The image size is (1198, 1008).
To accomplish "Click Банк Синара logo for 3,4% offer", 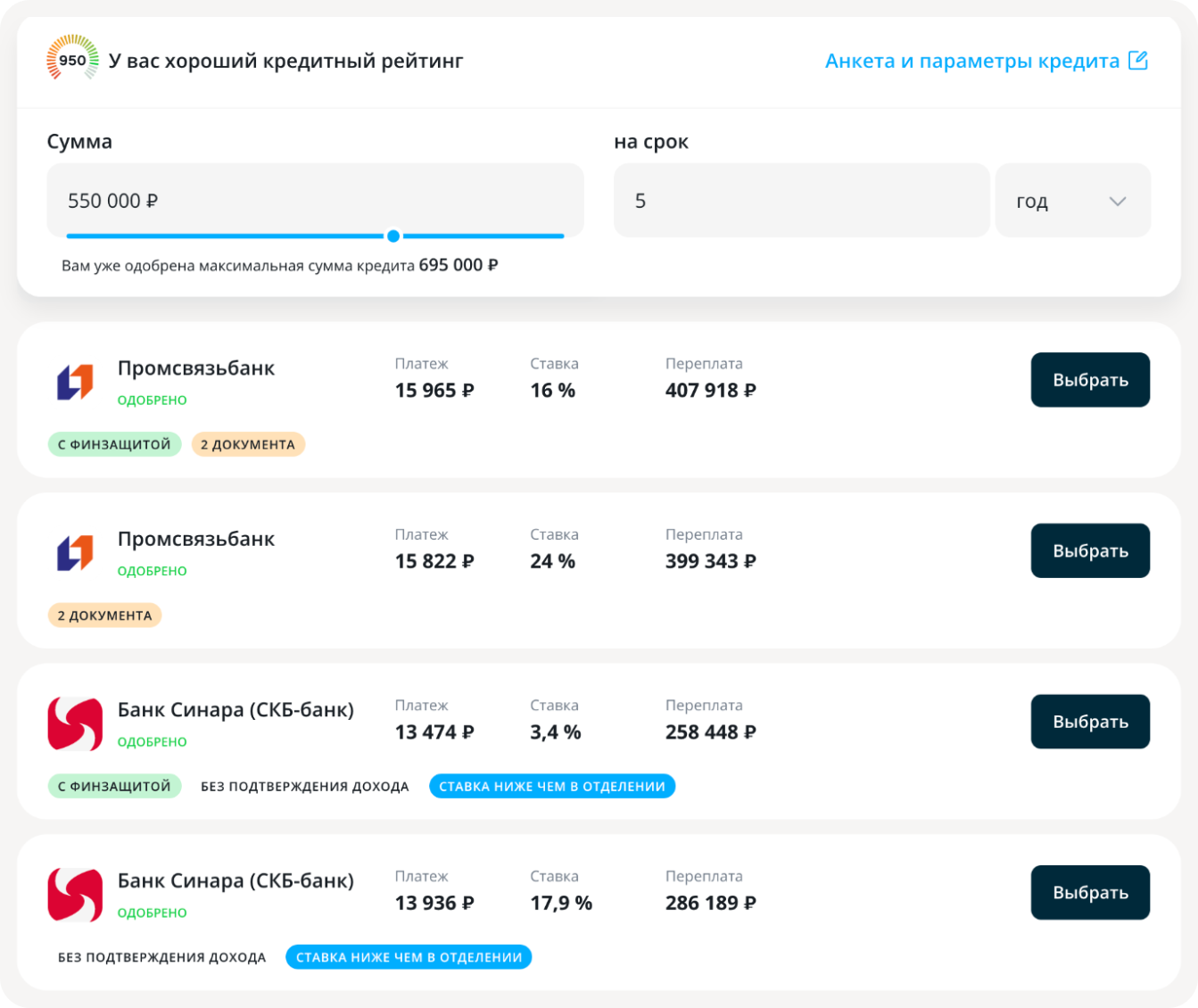I will pos(75,723).
